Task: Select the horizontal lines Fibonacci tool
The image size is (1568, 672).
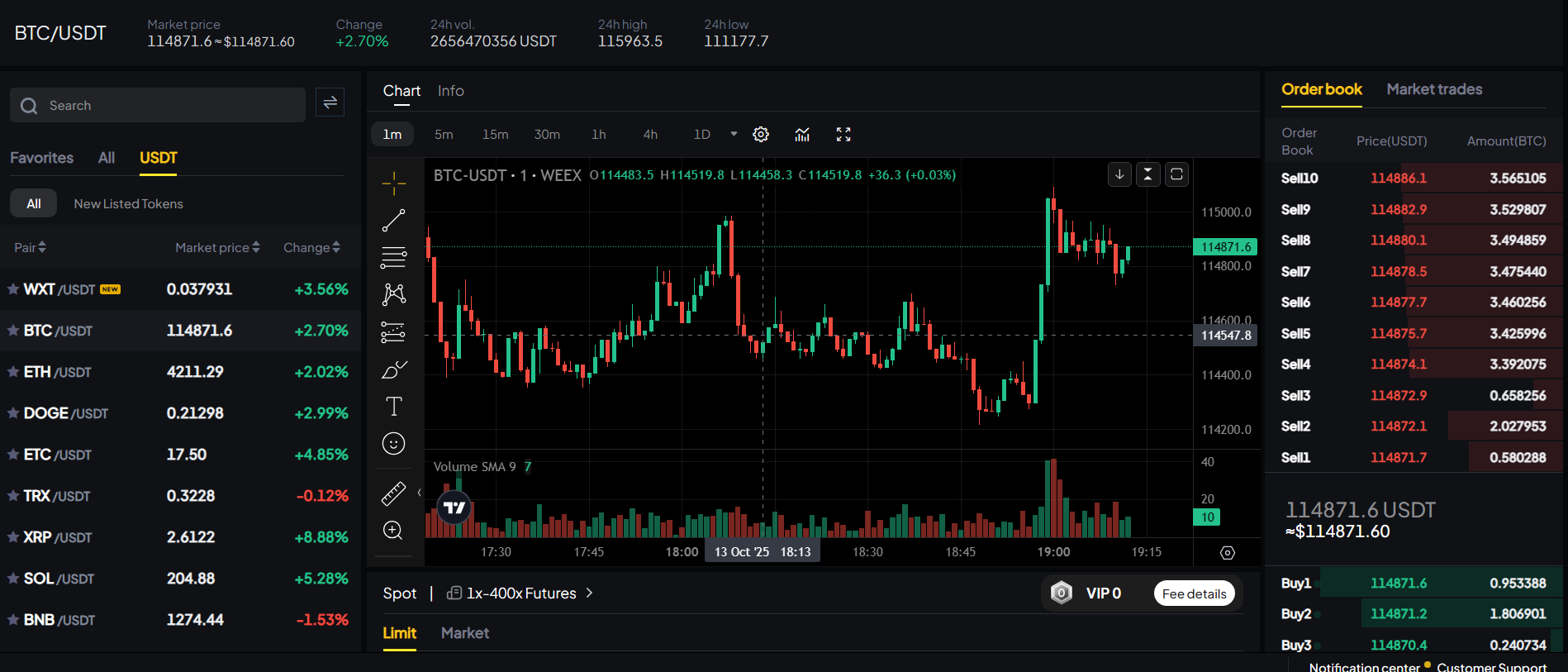Action: pos(393,257)
